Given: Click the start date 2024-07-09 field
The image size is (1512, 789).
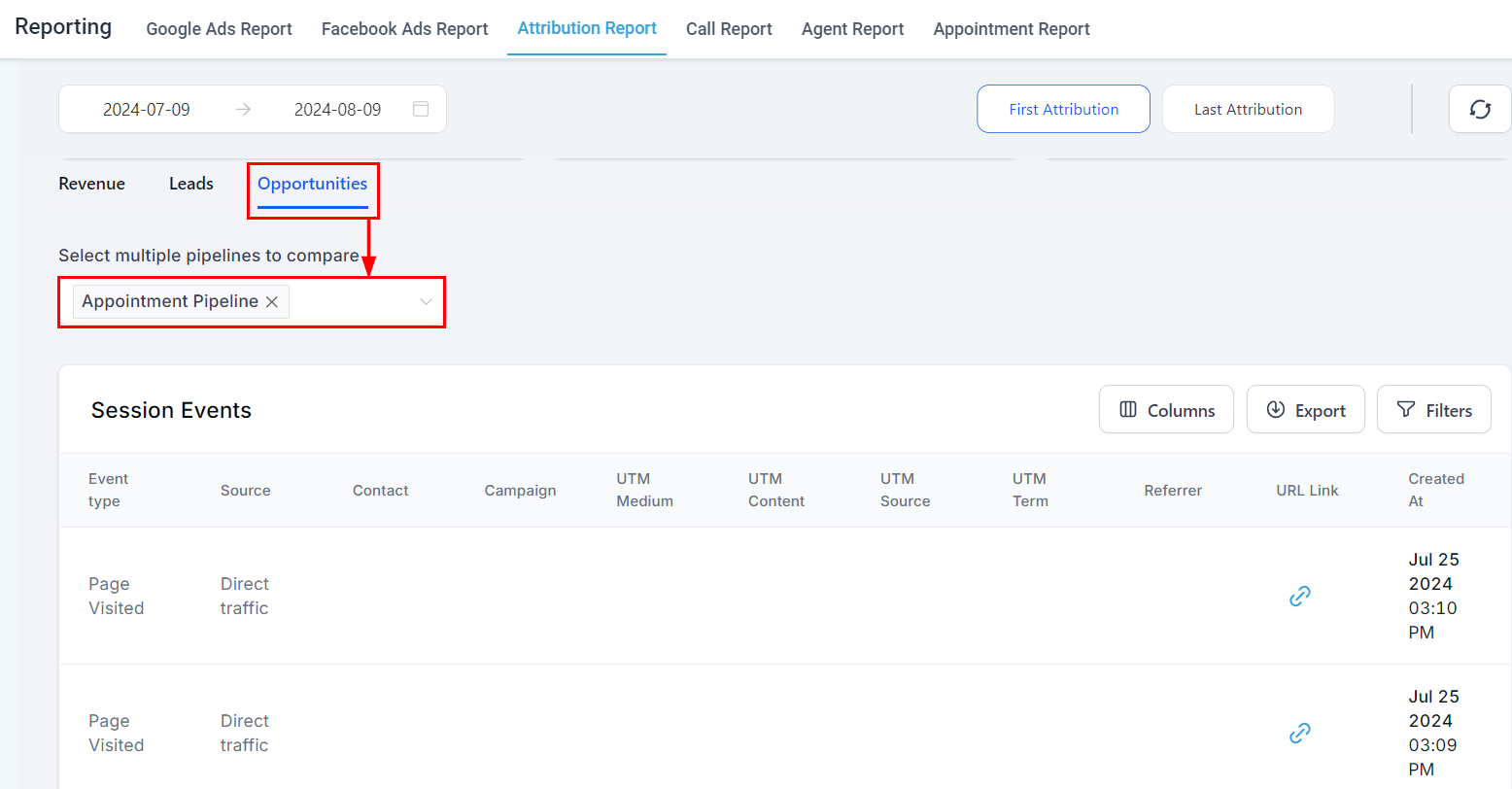Looking at the screenshot, I should tap(147, 110).
